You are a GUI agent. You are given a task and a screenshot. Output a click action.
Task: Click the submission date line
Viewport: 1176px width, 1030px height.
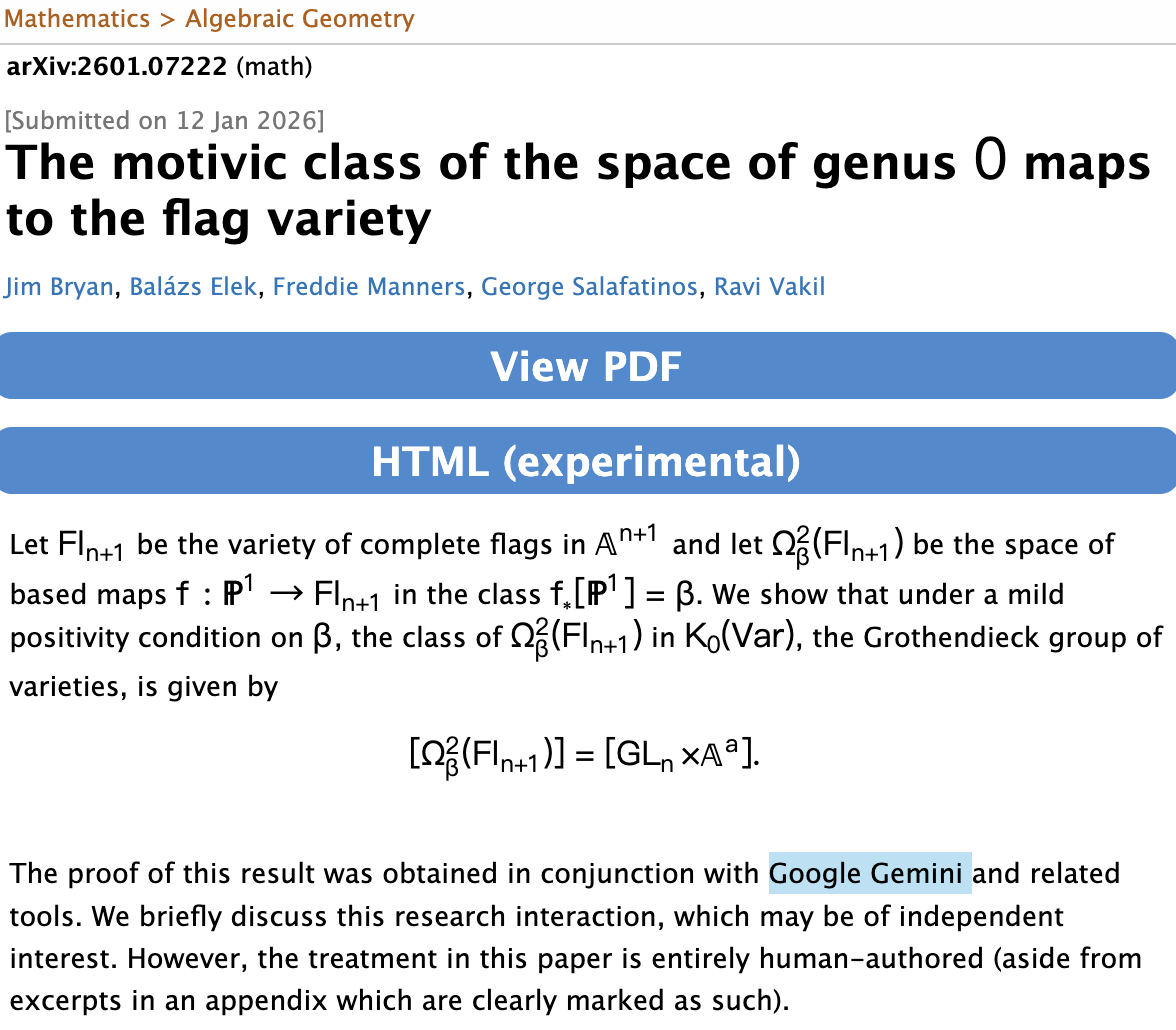pos(165,120)
